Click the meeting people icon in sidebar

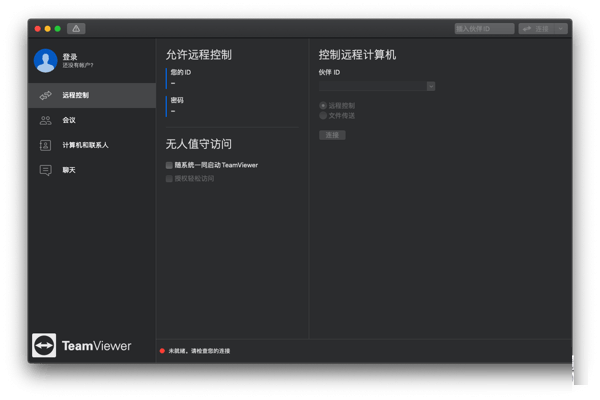tap(46, 120)
